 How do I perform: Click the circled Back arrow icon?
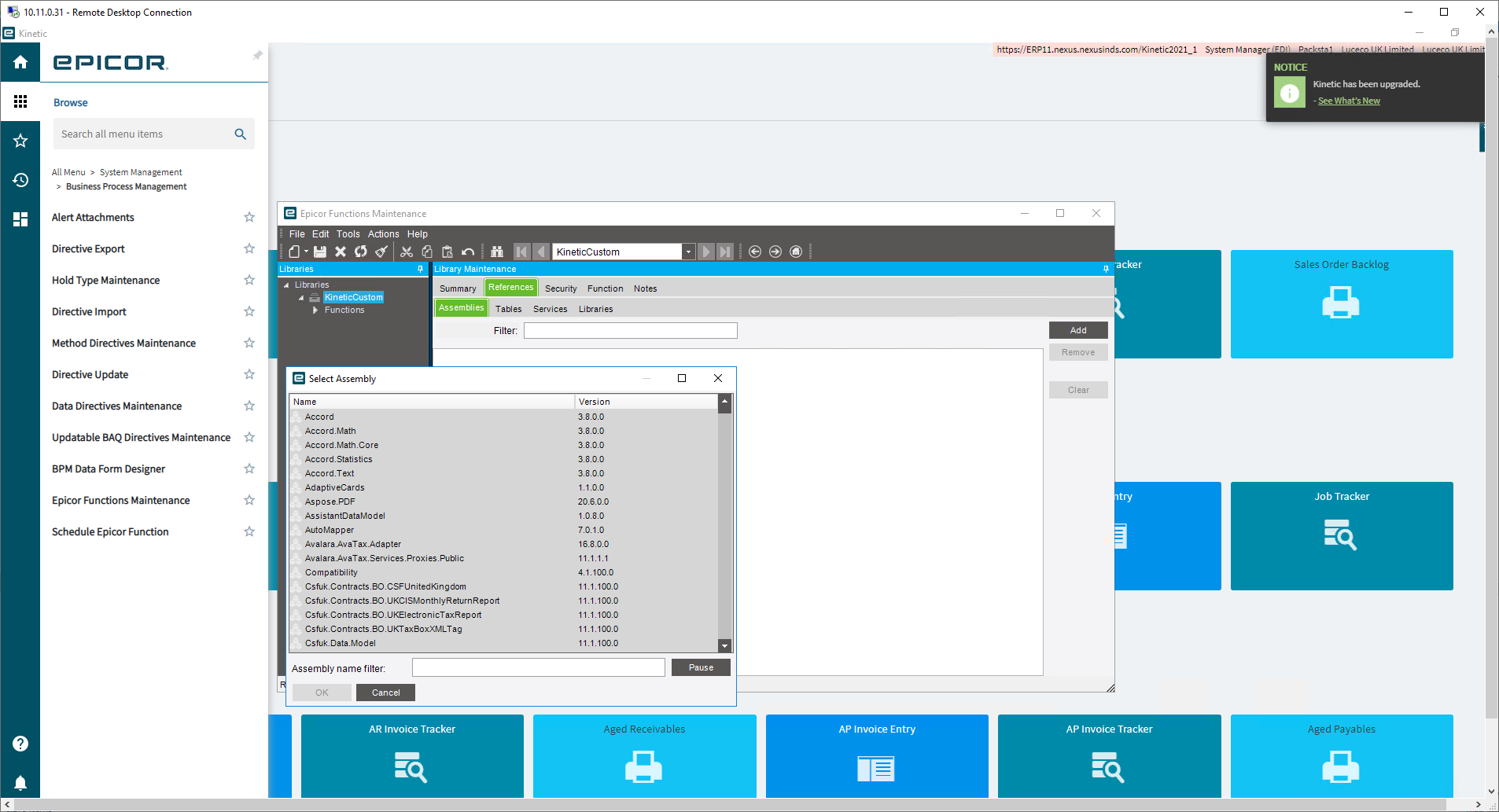click(755, 252)
